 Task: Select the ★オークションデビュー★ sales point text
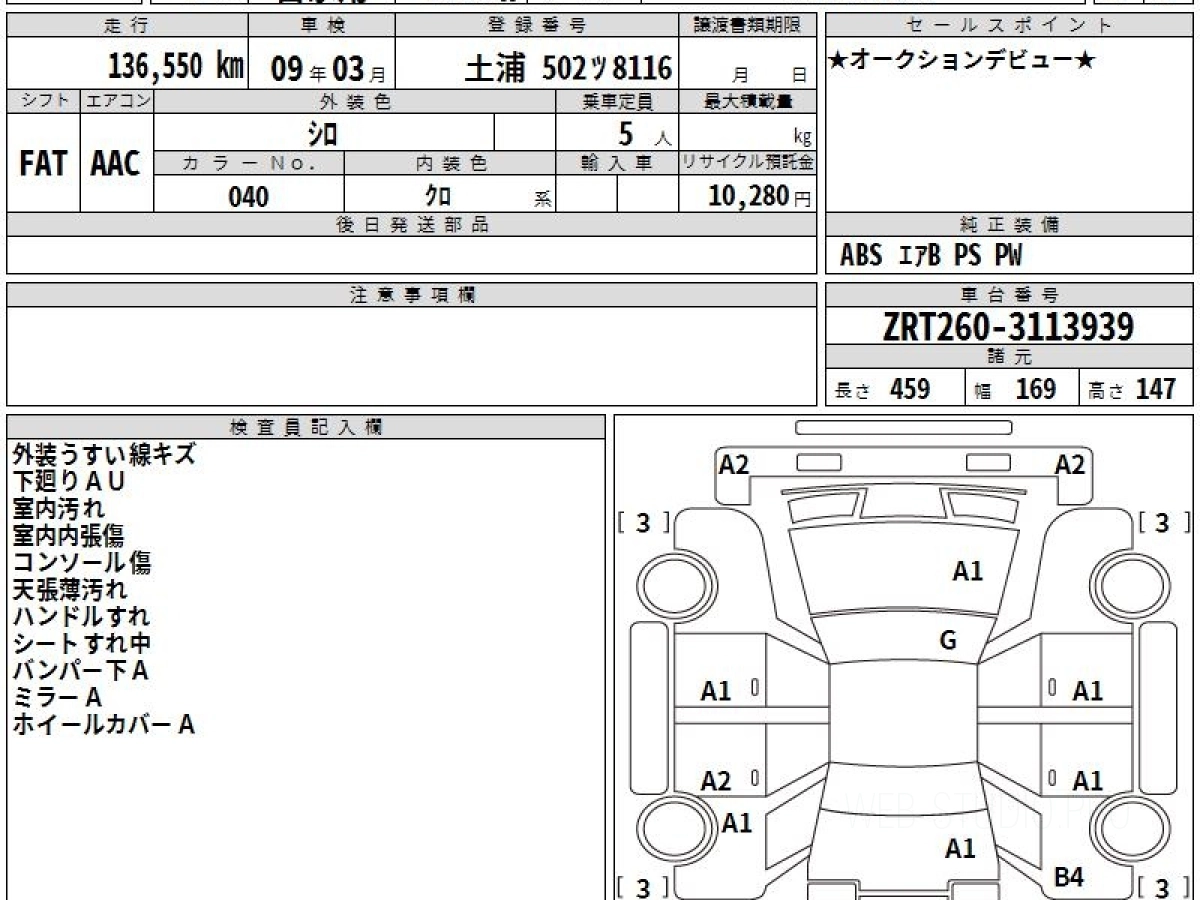coord(962,61)
